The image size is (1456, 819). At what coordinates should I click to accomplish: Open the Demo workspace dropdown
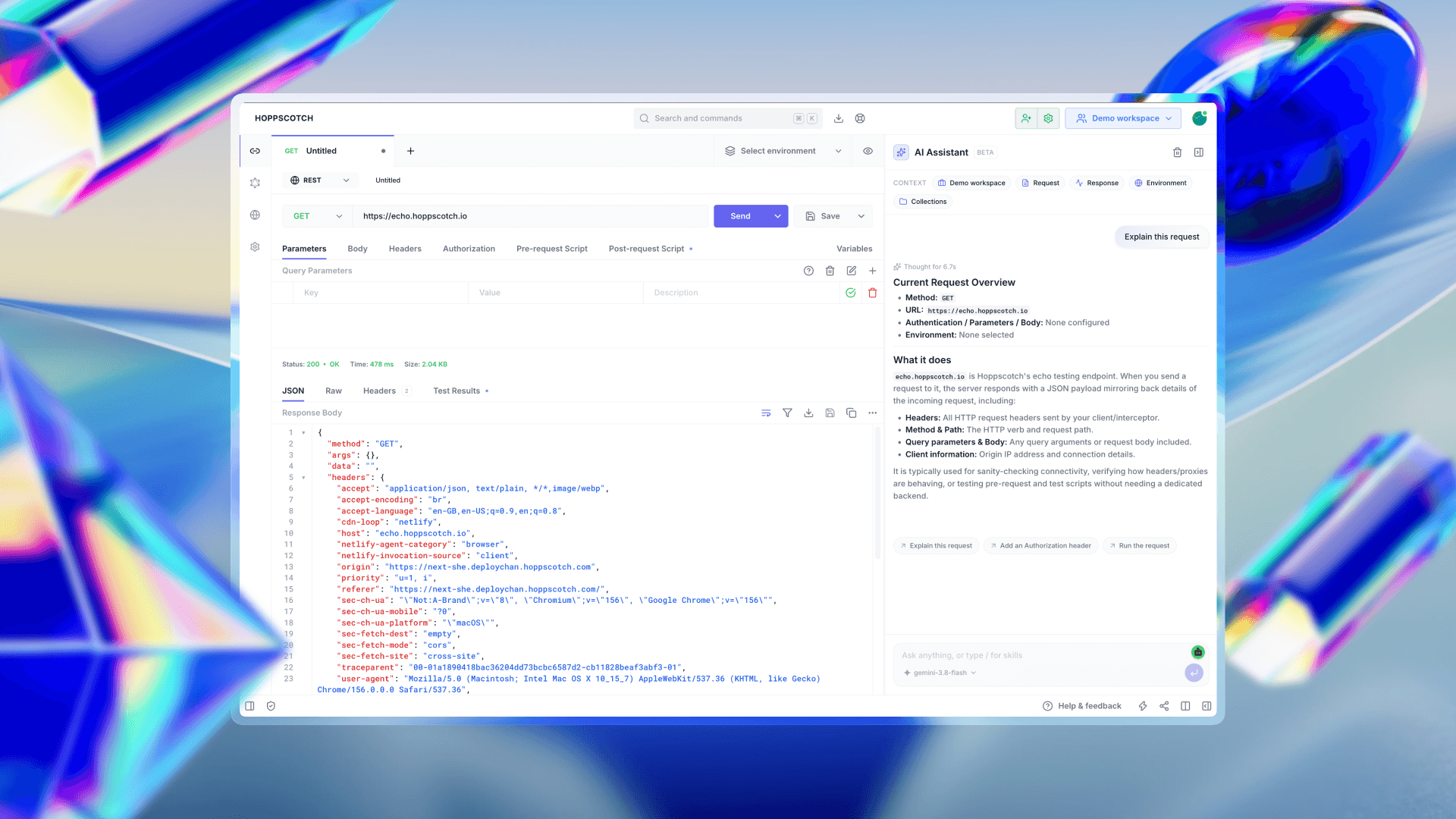pyautogui.click(x=1123, y=118)
